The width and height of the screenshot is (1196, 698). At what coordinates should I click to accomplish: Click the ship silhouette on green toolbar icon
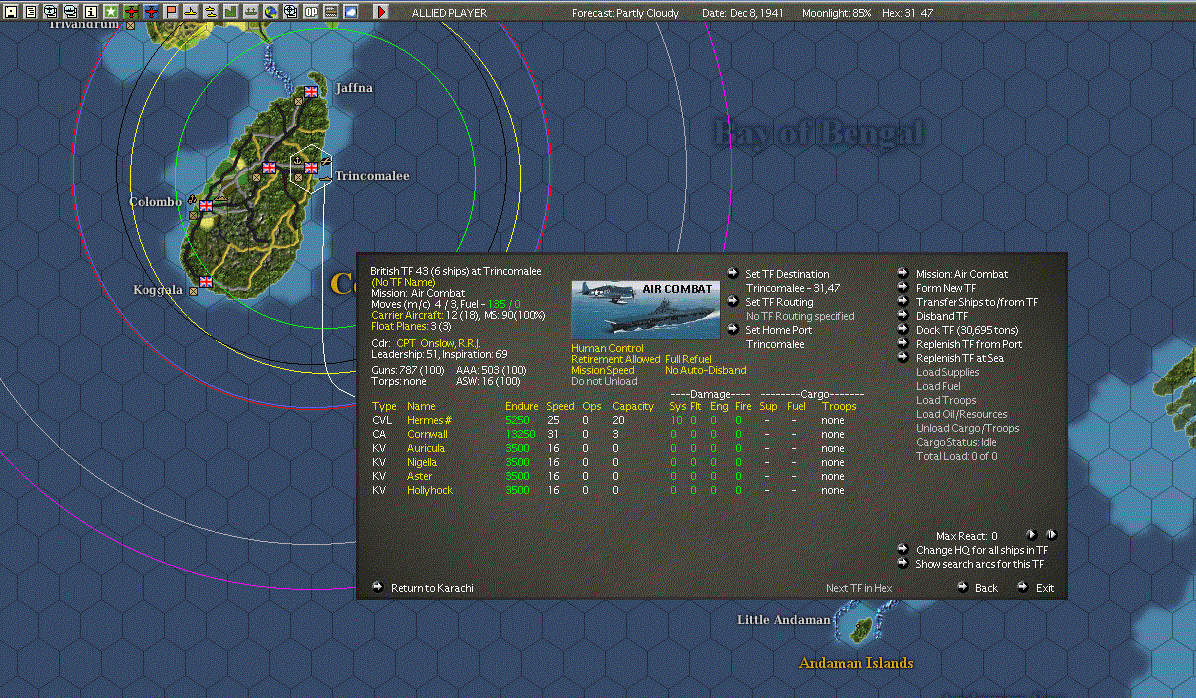(251, 11)
